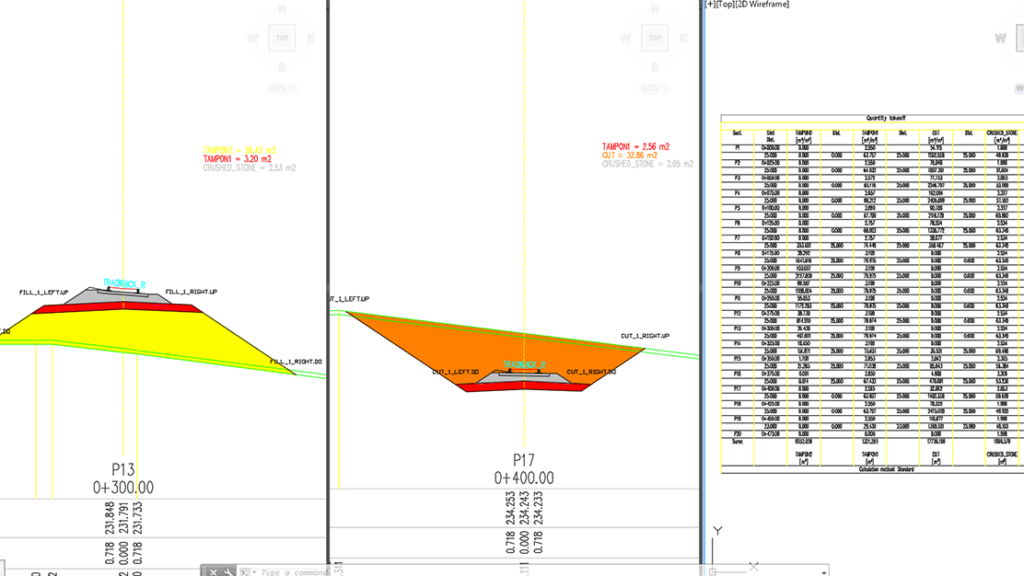1024x576 pixels.
Task: Click the CUT = 32.86 m2 annotation
Action: [x=630, y=155]
